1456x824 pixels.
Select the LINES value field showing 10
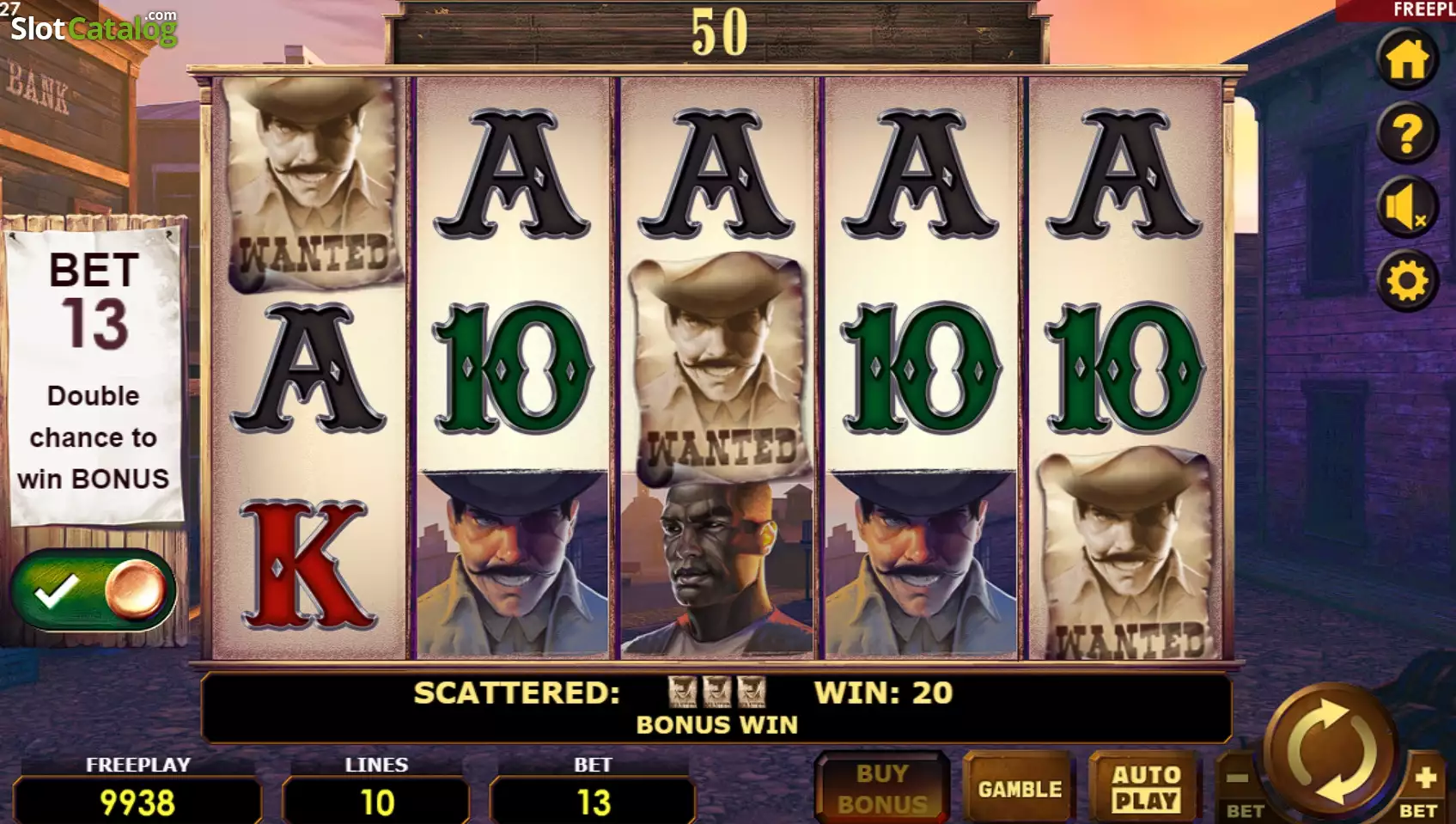click(376, 802)
